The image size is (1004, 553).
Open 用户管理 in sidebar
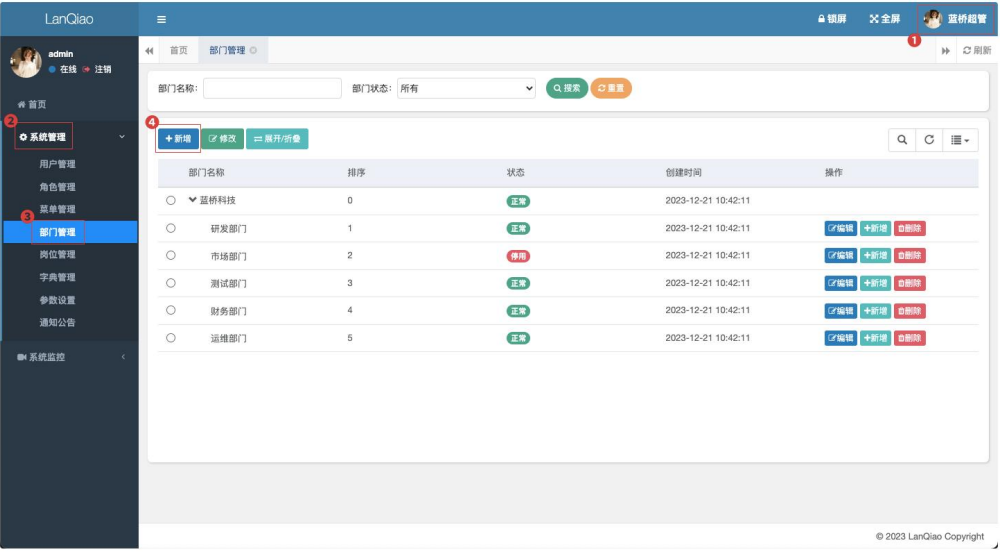[x=58, y=164]
